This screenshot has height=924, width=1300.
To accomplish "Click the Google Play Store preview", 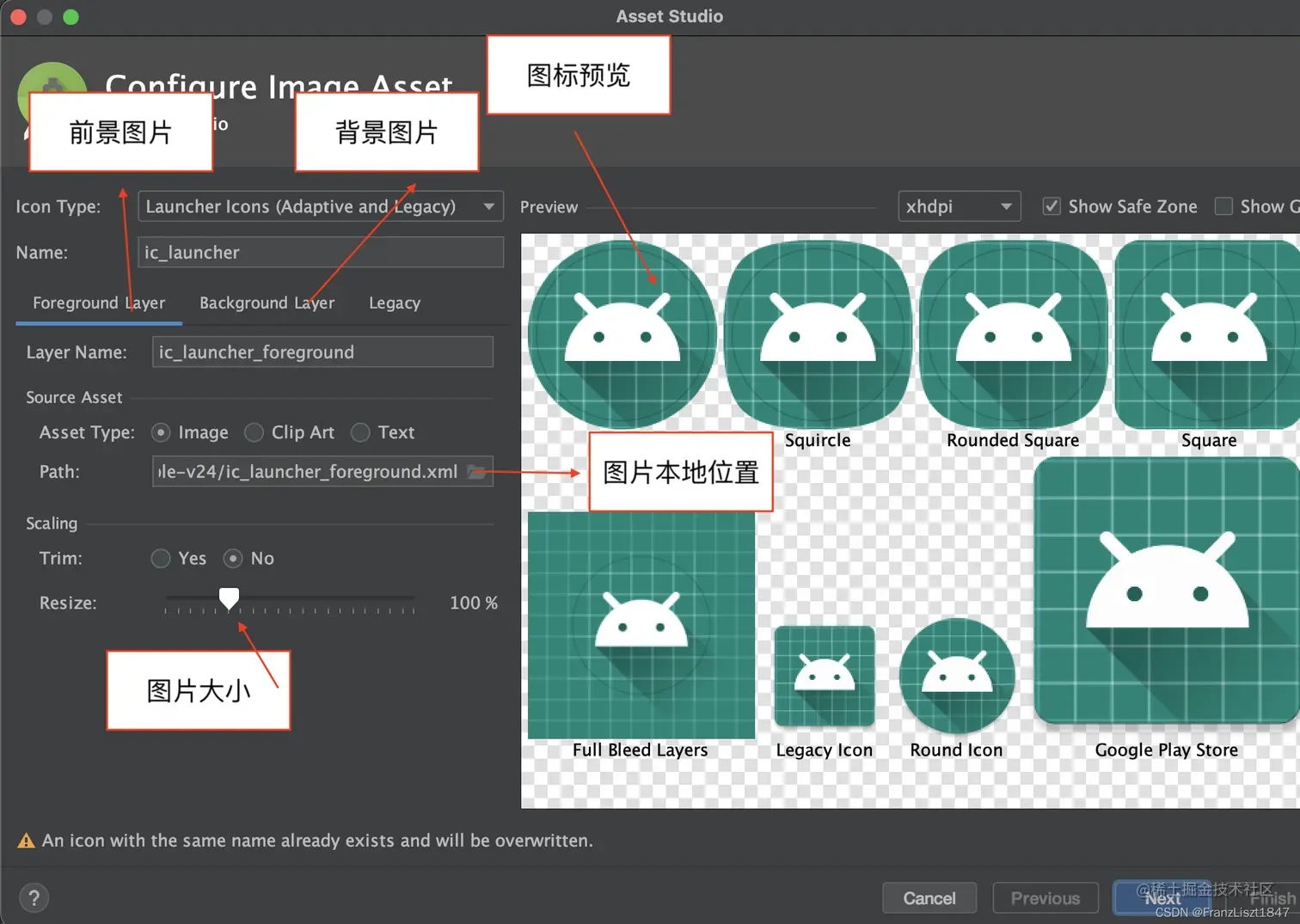I will point(1167,591).
